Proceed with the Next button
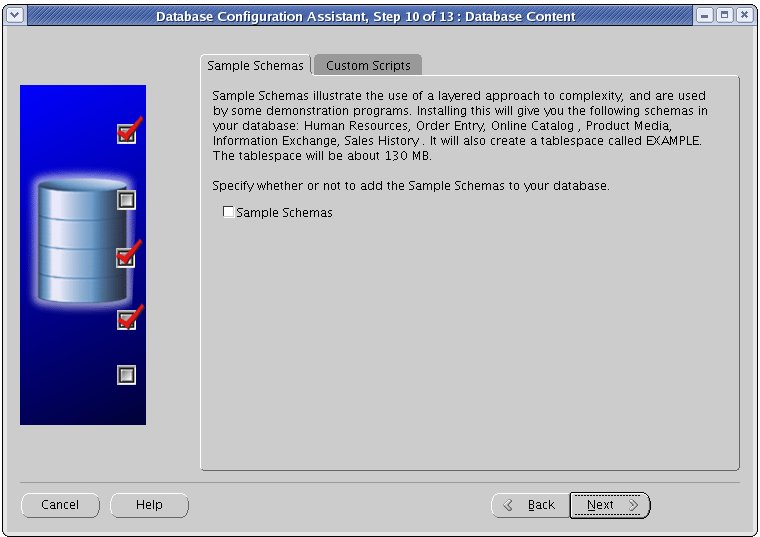The image size is (760, 537). pyautogui.click(x=610, y=505)
